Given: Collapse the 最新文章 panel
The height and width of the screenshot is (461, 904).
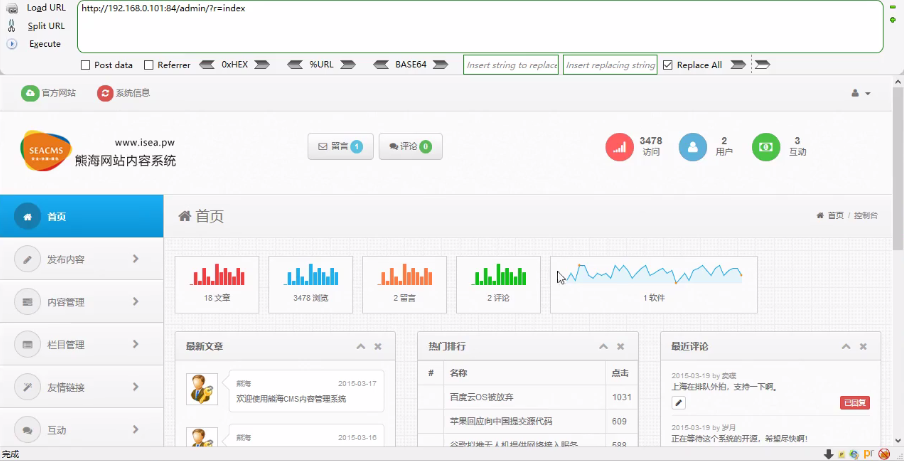Looking at the screenshot, I should point(361,346).
